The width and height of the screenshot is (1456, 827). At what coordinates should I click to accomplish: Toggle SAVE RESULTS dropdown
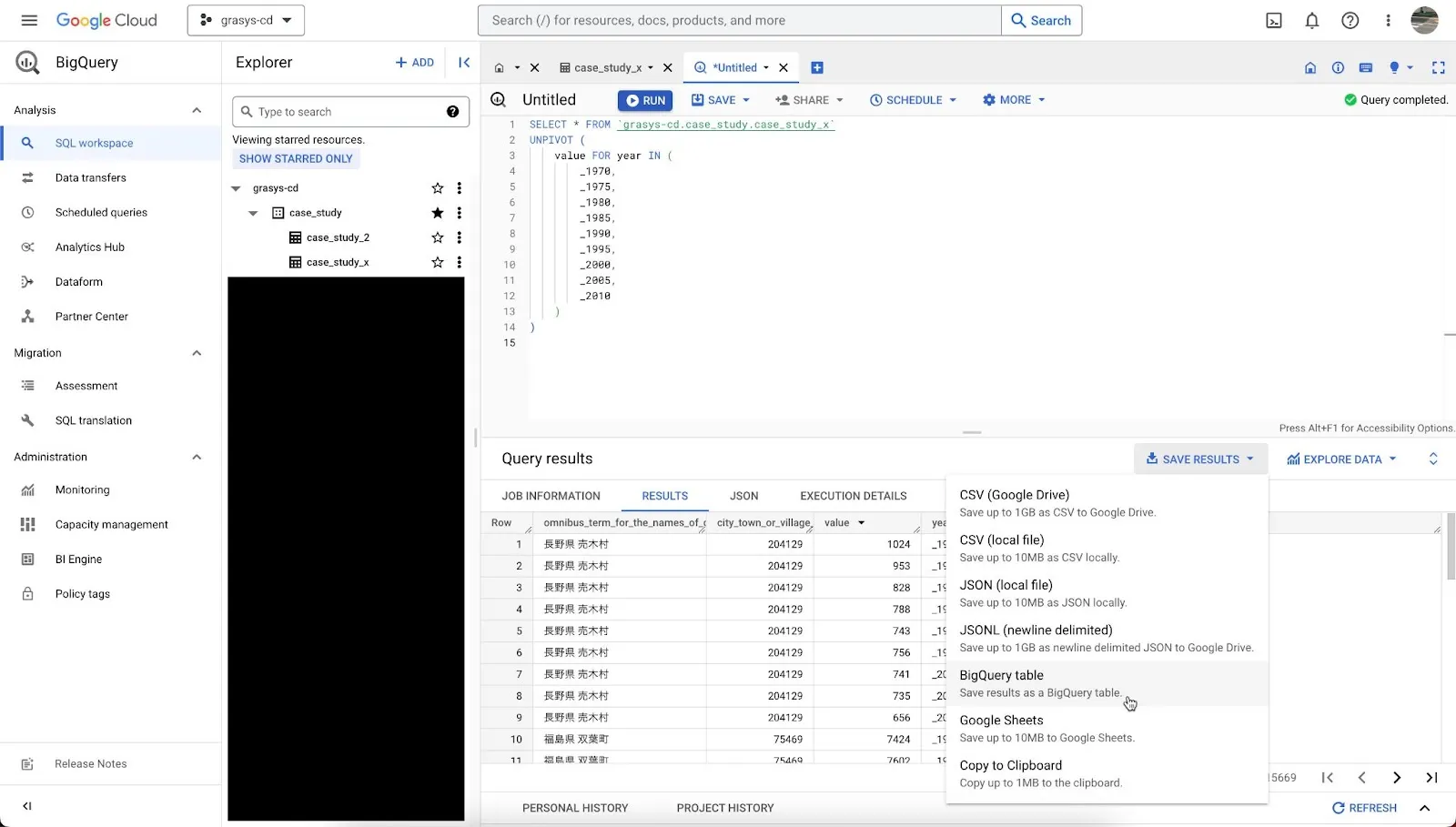pyautogui.click(x=1199, y=459)
